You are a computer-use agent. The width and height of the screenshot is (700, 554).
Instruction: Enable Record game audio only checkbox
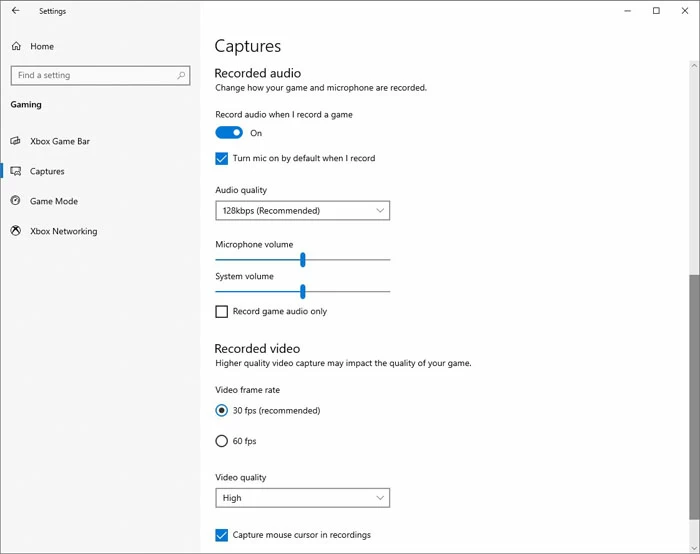222,311
